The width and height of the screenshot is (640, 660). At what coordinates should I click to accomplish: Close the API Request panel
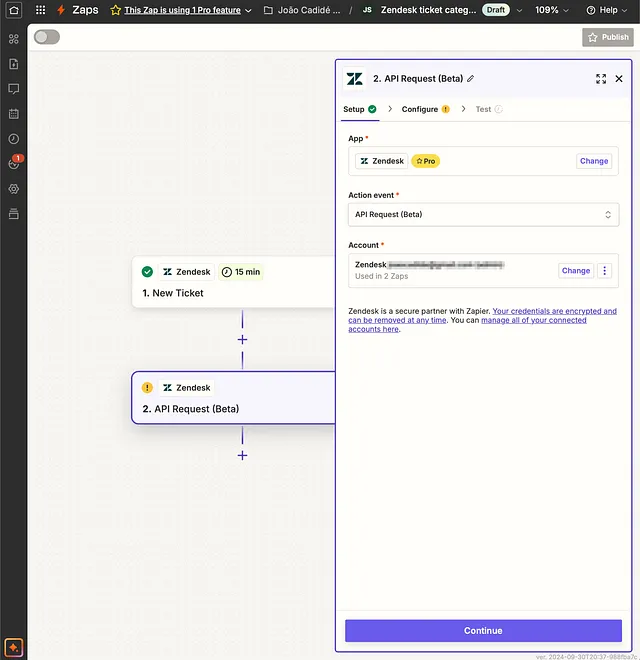[x=619, y=79]
